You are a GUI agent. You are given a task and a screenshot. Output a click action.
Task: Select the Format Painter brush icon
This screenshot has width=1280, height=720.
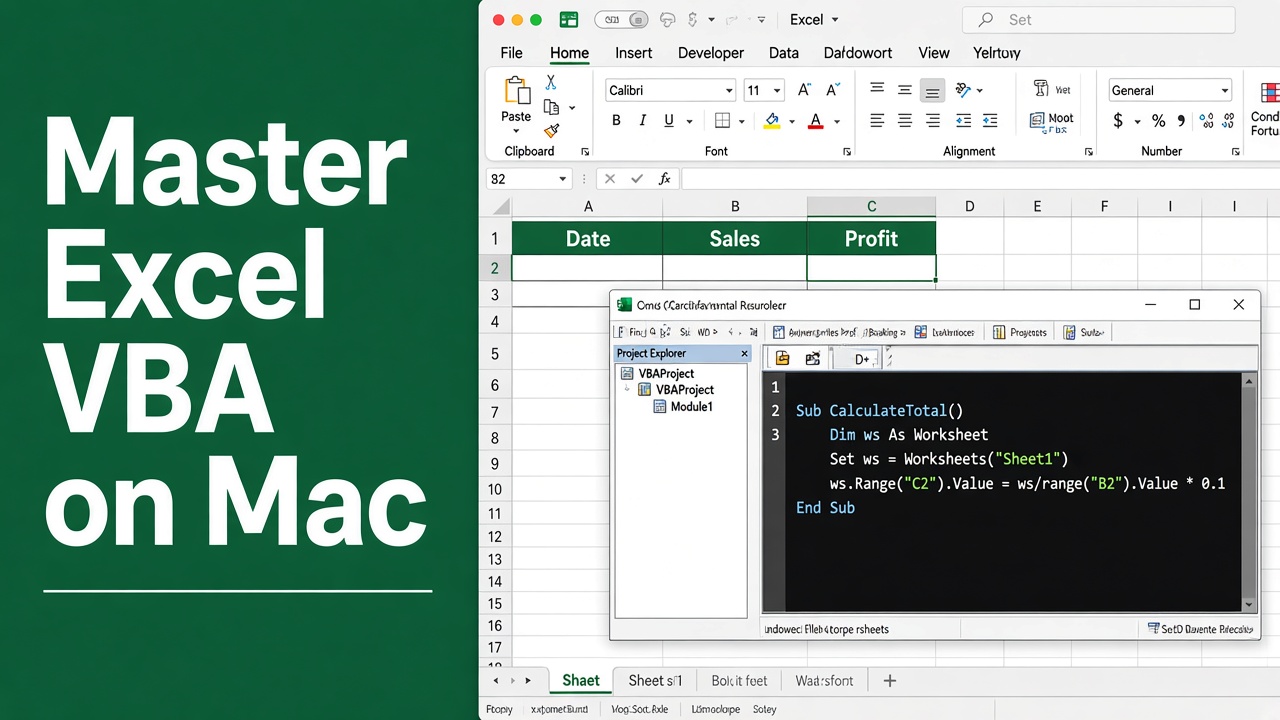(551, 131)
